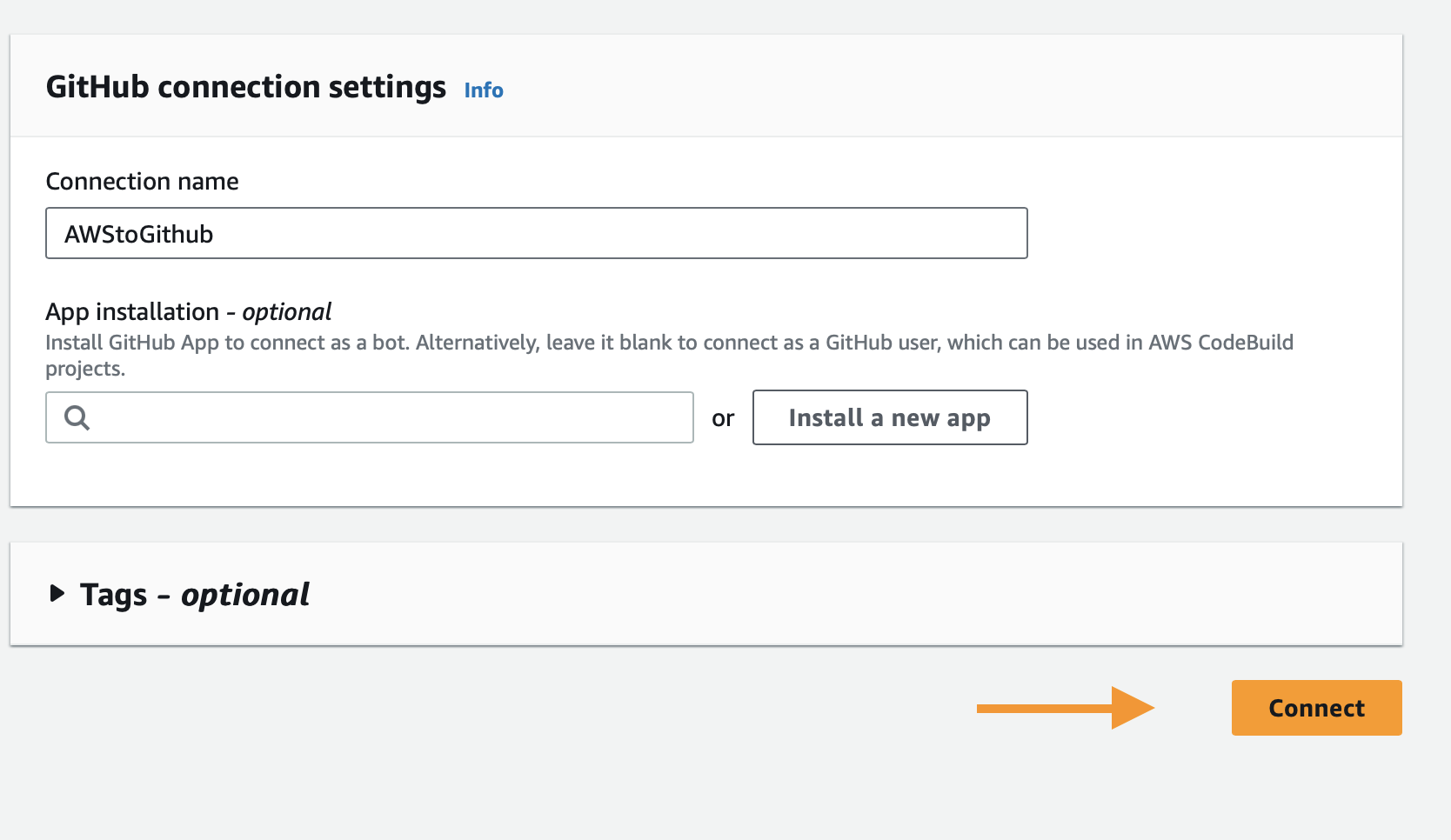Click the 'GitHub connection settings' heading
Screen dimensions: 1451x840
246,87
